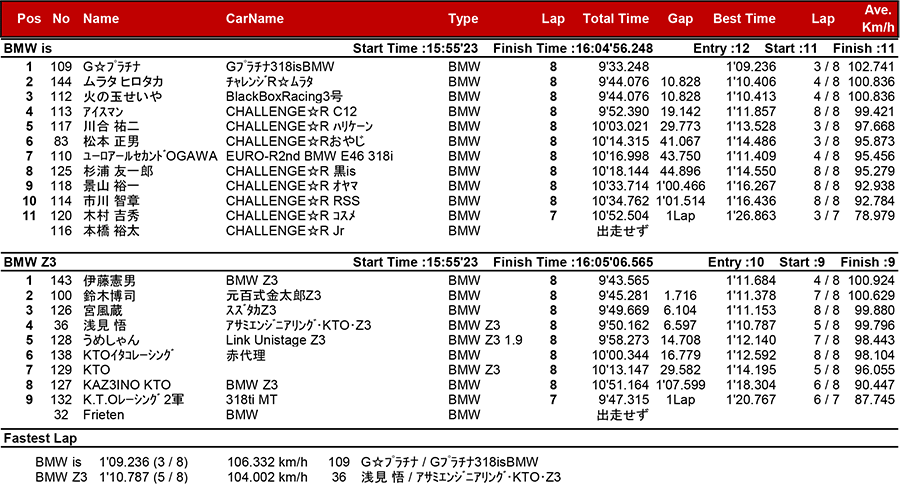This screenshot has height=484, width=900.
Task: Click driver name 川合 祐二
Action: pyautogui.click(x=111, y=126)
